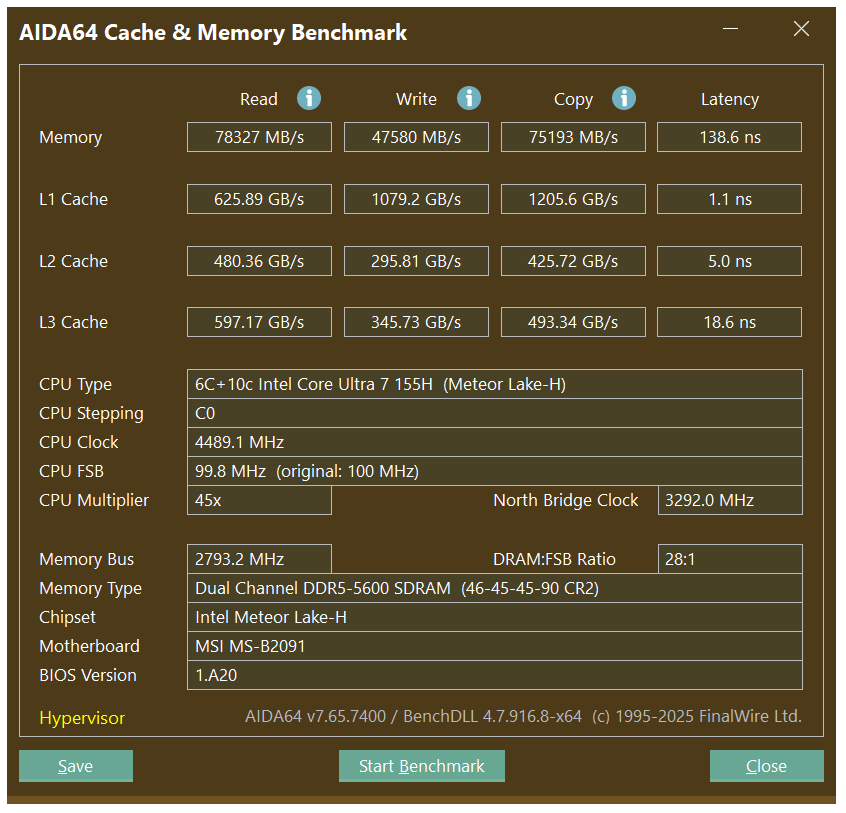Click the CPU FSB field 99.8 MHz
Screen dimensions: 846x813
click(x=495, y=472)
